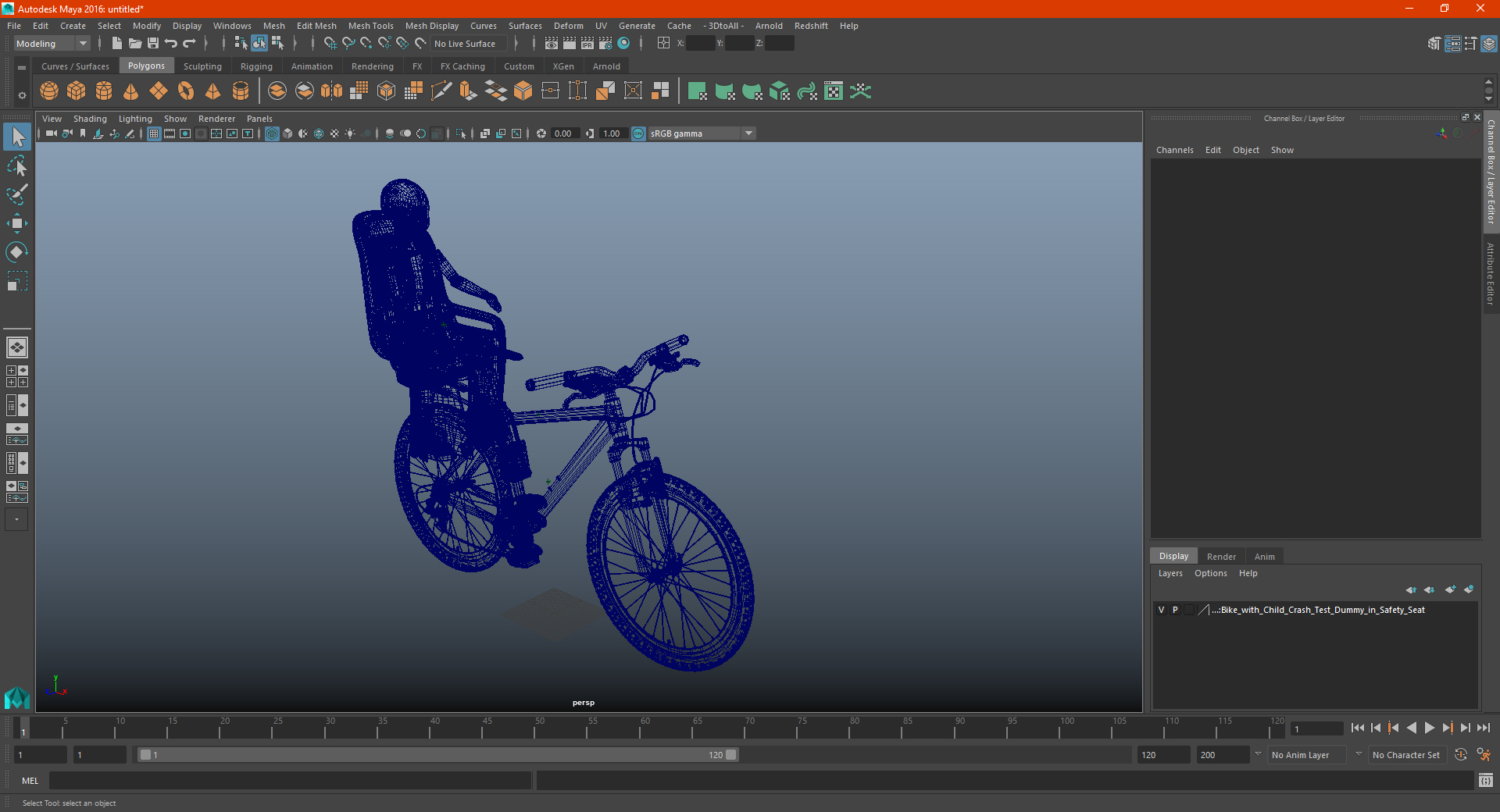This screenshot has width=1500, height=812.
Task: Click the Redo arrow icon
Action: 189,44
